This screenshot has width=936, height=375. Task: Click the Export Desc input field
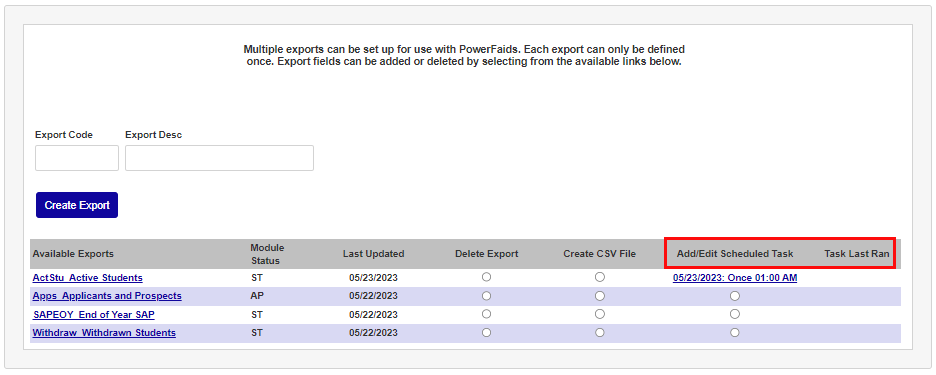[219, 158]
